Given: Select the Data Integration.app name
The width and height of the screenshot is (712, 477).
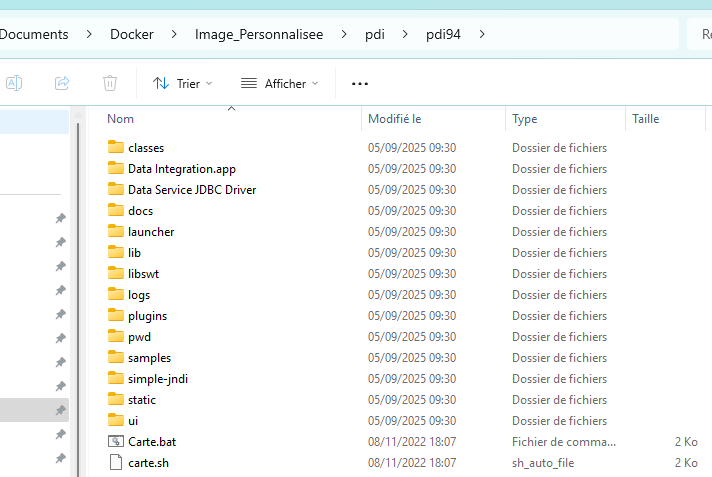Looking at the screenshot, I should [x=182, y=169].
